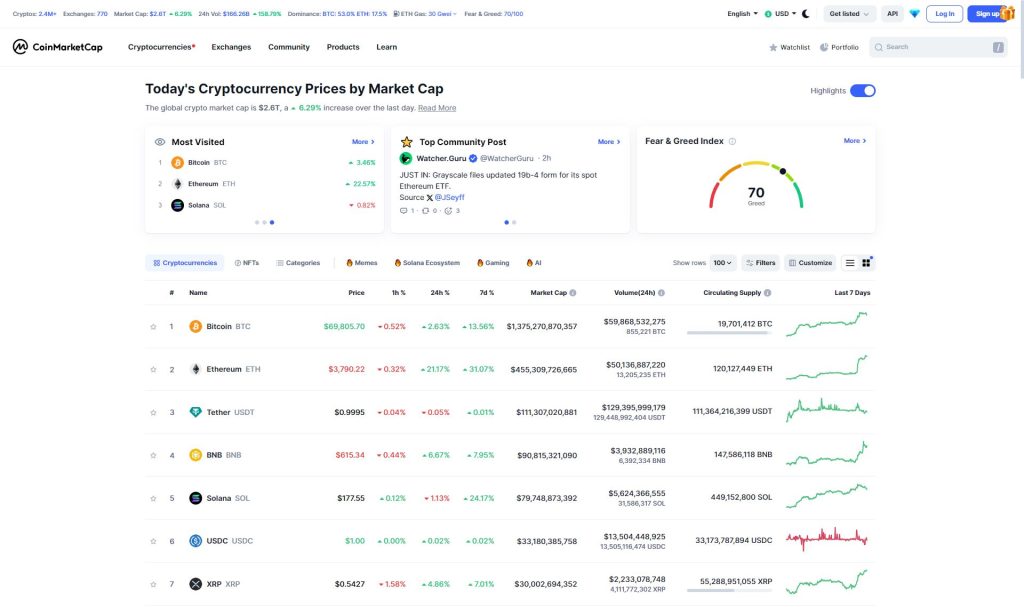
Task: Open the CoinMarketCap home logo
Action: tap(57, 47)
